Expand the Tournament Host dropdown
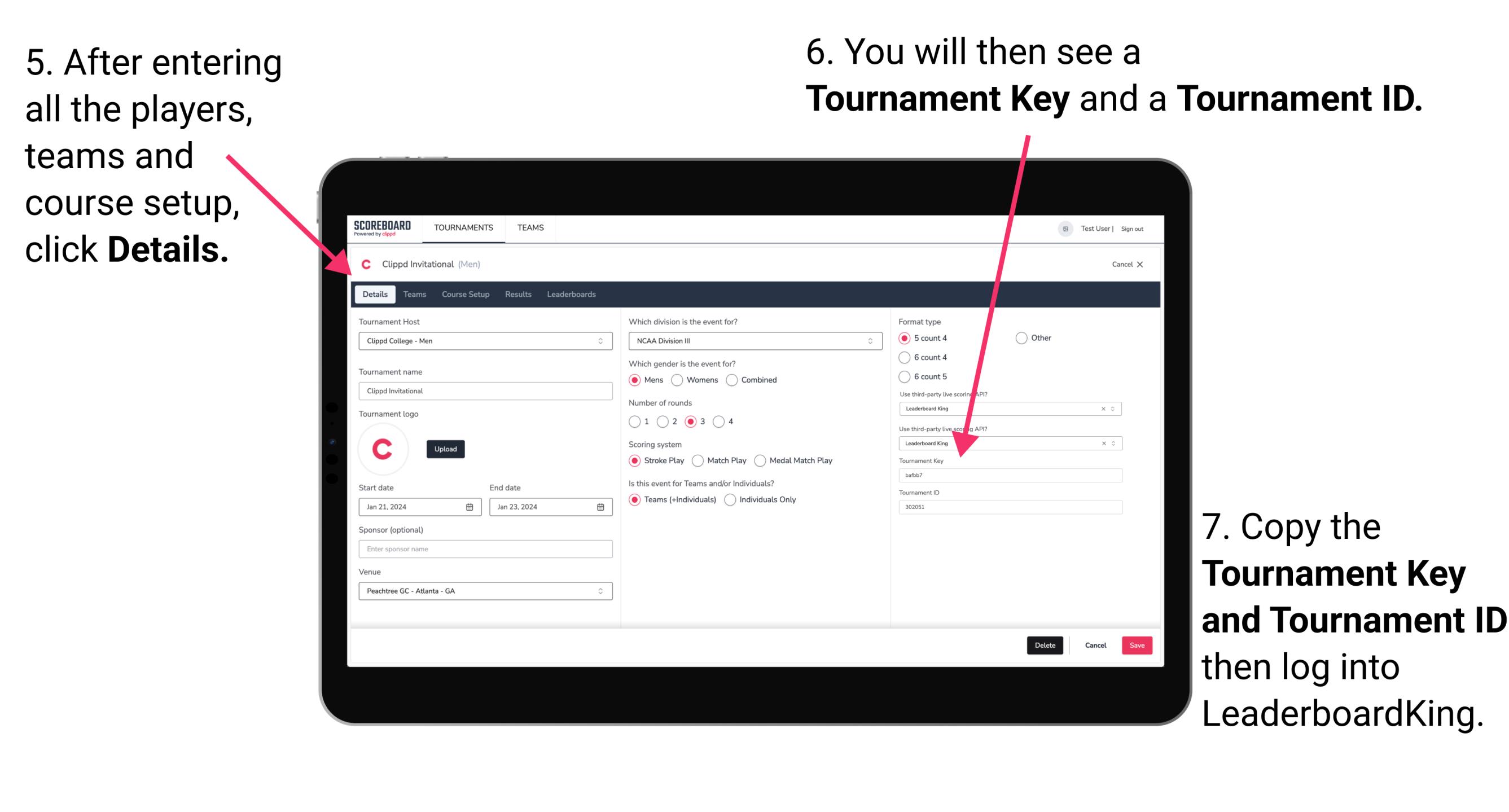This screenshot has width=1509, height=812. pyautogui.click(x=598, y=341)
